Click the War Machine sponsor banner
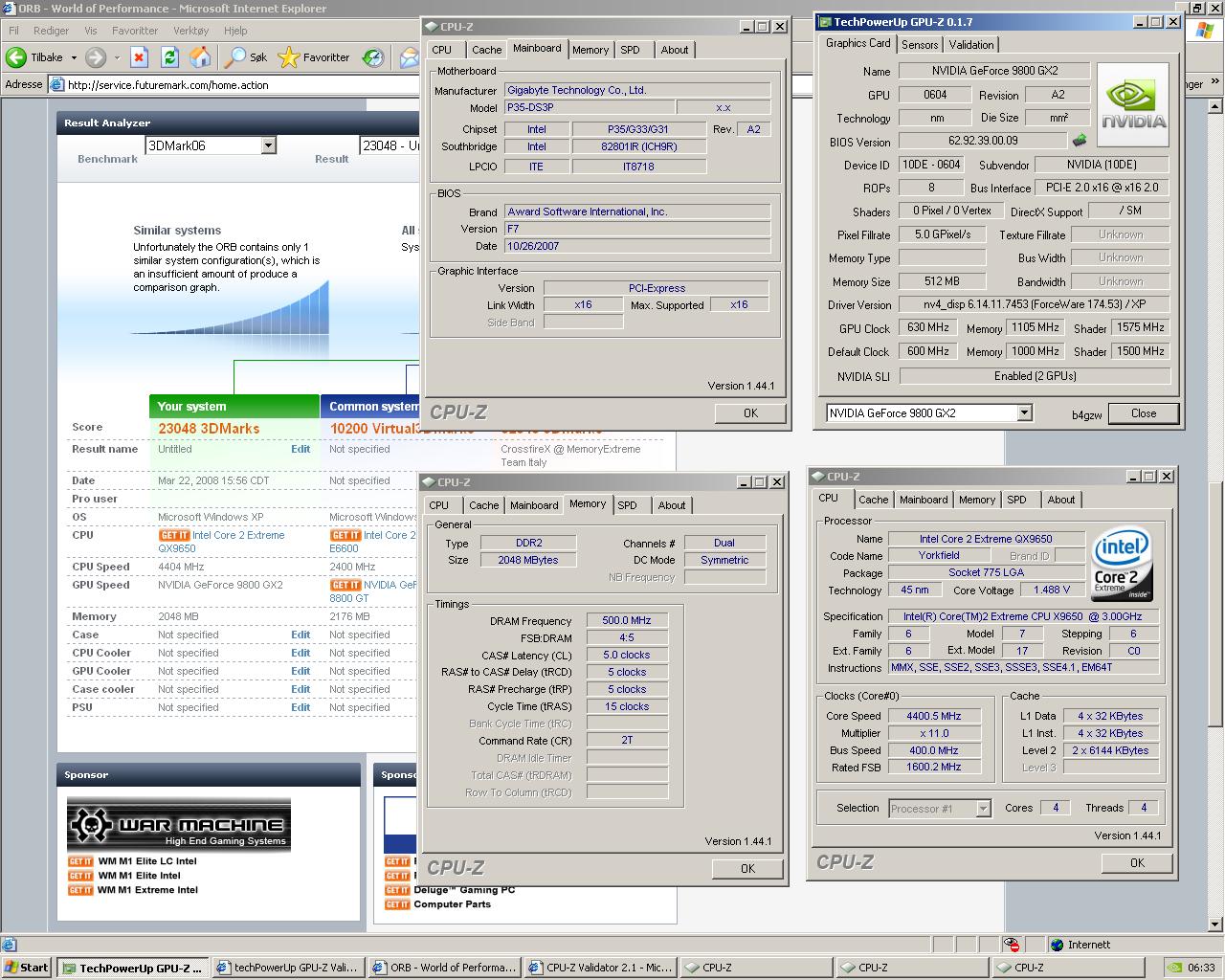 pyautogui.click(x=179, y=824)
